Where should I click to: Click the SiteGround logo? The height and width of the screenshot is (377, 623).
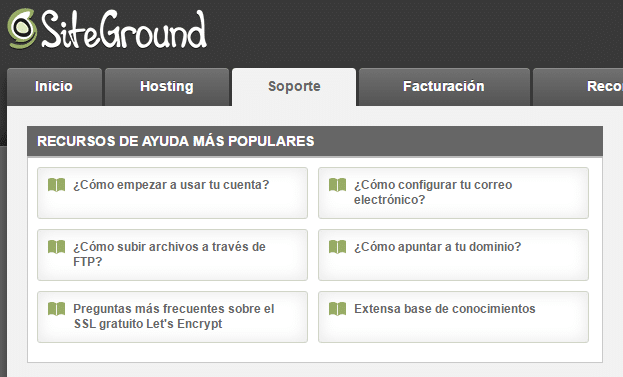click(107, 29)
